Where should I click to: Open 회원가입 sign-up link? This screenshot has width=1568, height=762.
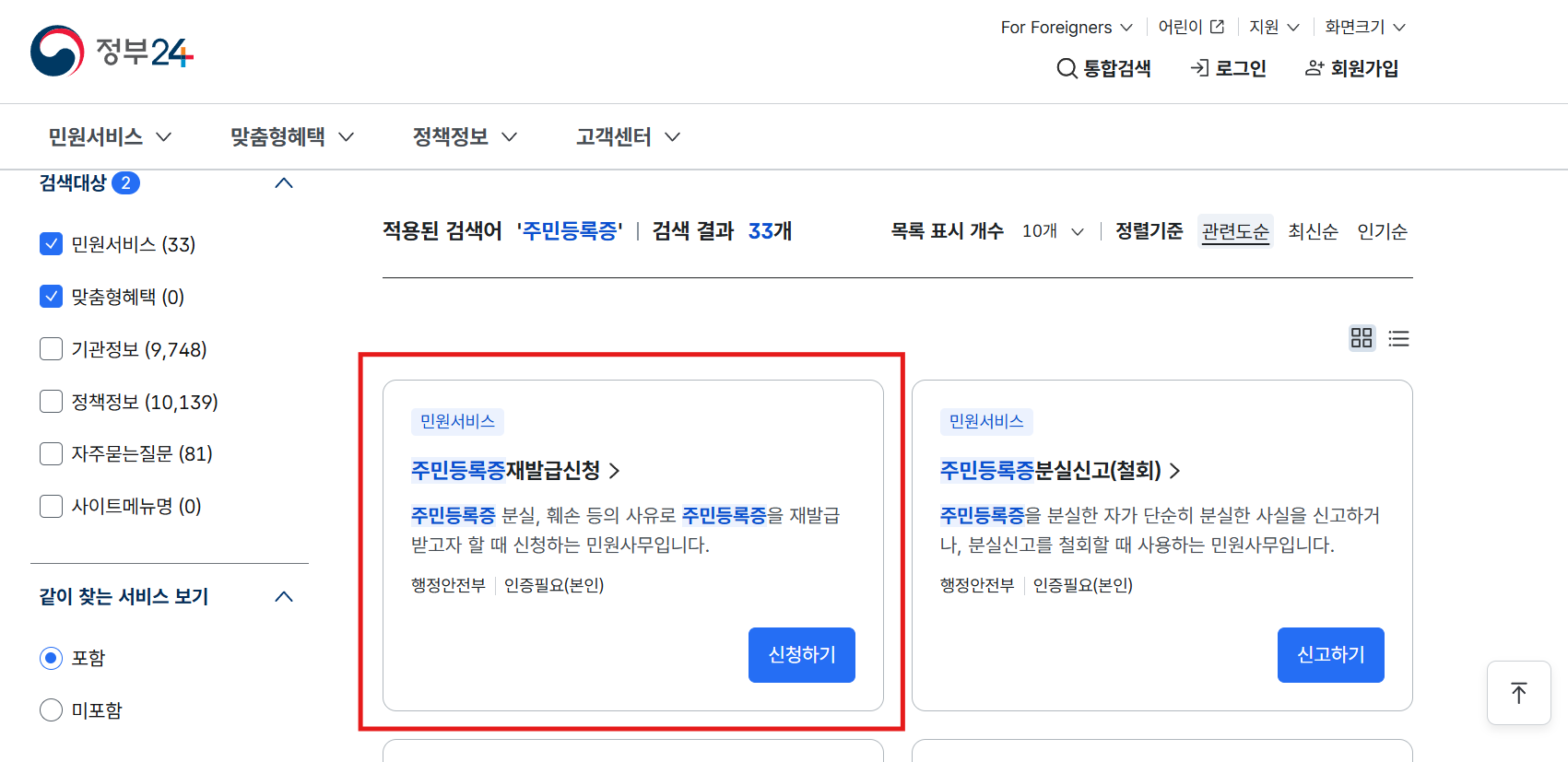coord(1351,68)
